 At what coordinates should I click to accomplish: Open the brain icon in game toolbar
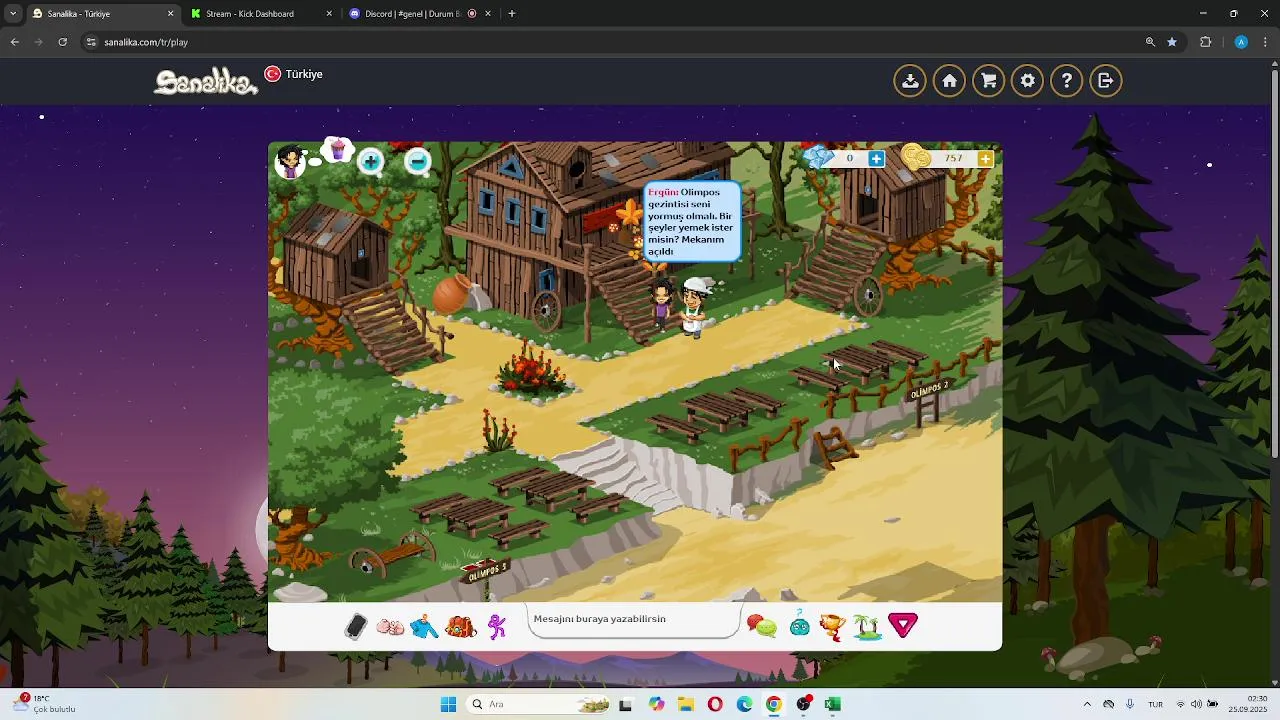point(390,627)
